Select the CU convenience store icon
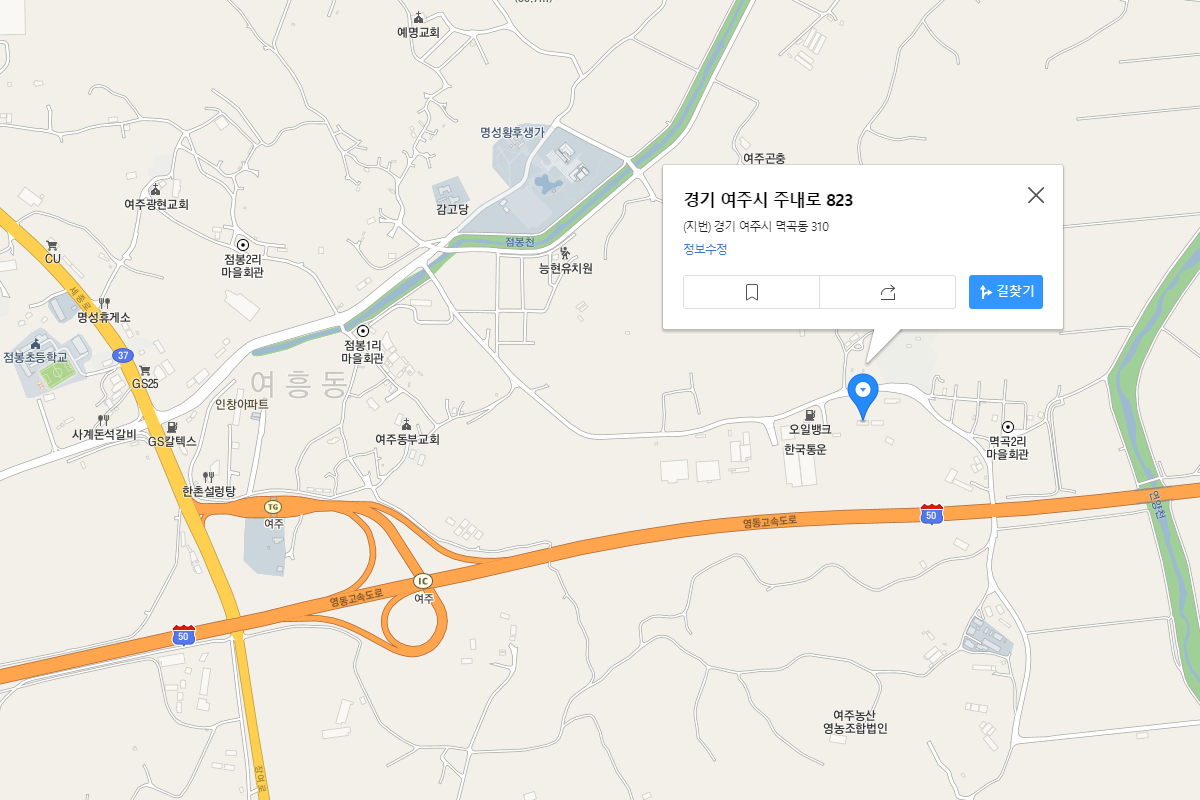Screen dimensions: 1200x800 [52, 245]
